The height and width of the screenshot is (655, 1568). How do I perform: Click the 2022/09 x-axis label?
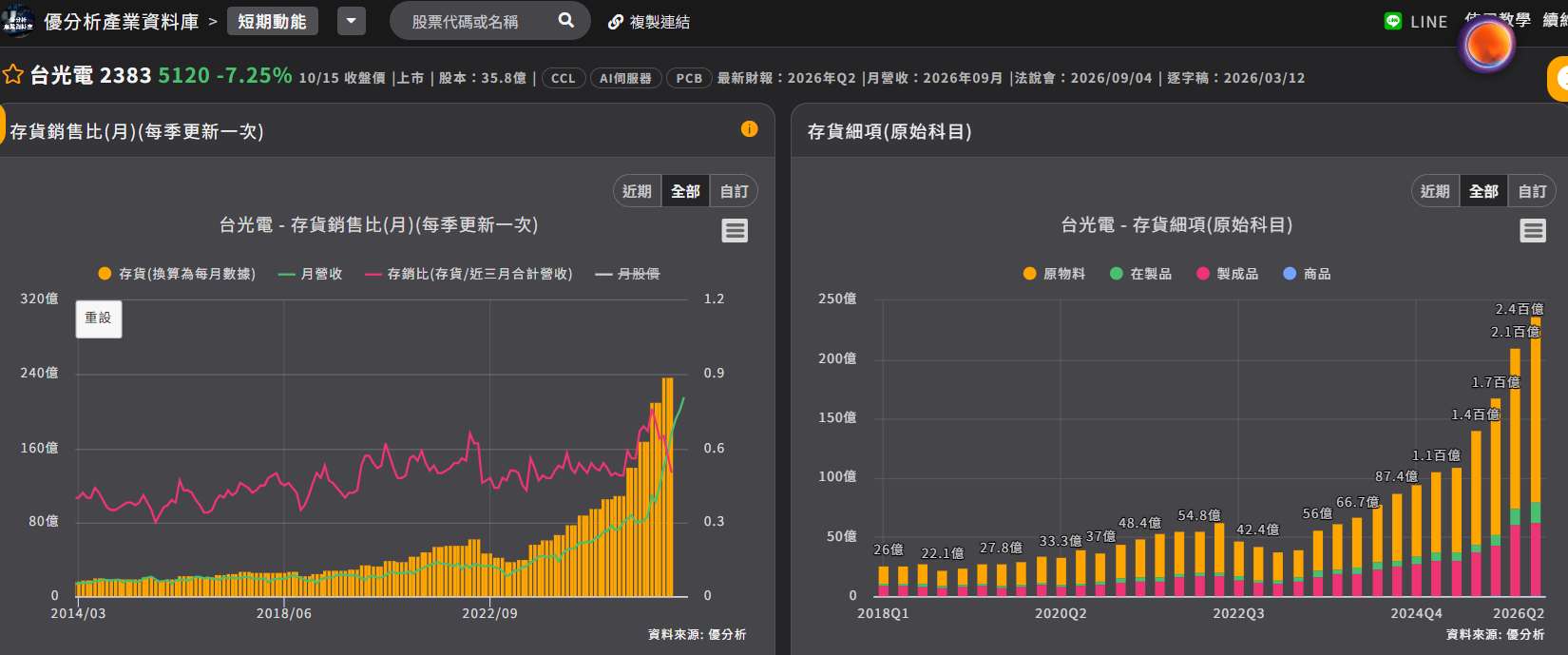[490, 613]
